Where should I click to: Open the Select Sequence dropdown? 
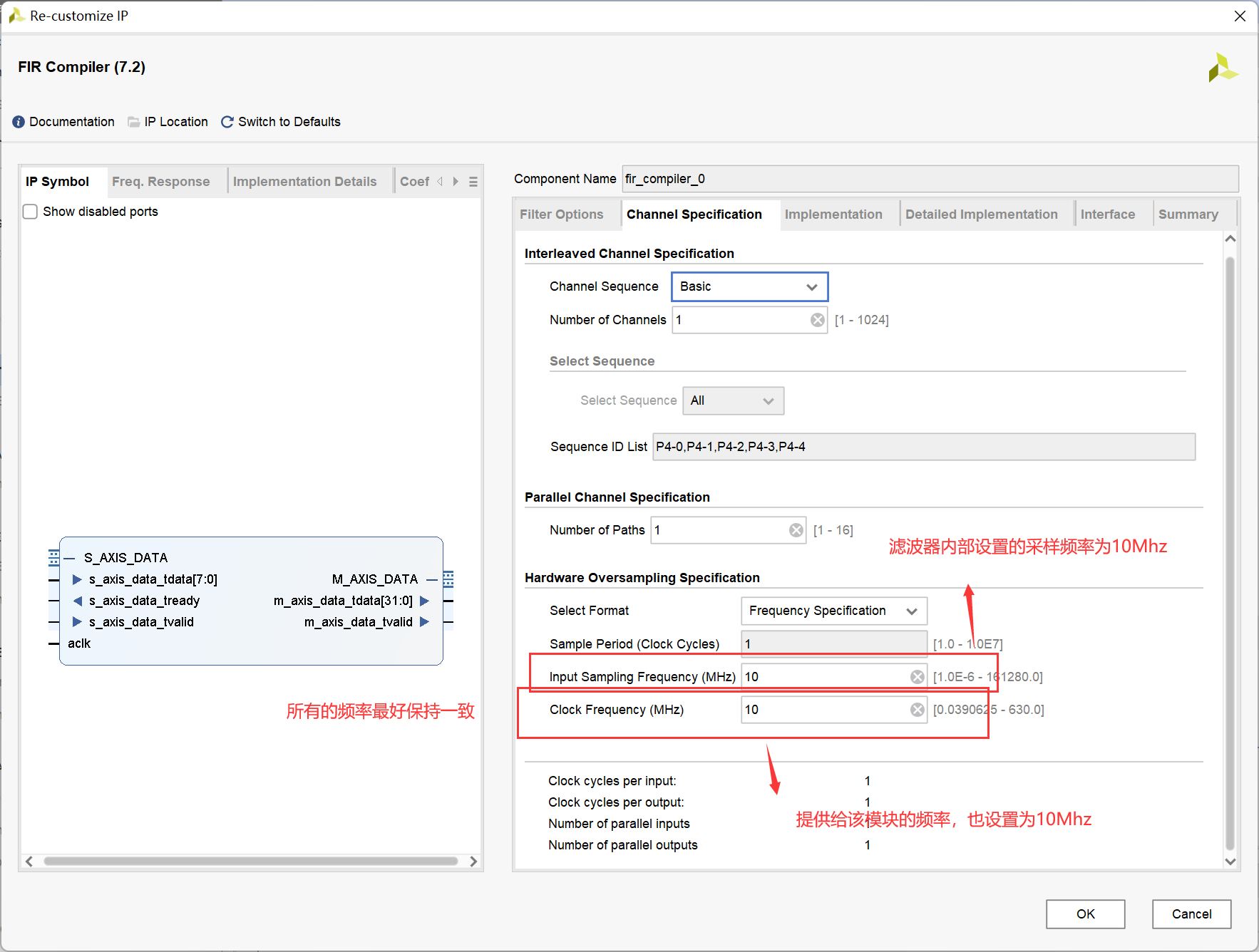(x=734, y=400)
